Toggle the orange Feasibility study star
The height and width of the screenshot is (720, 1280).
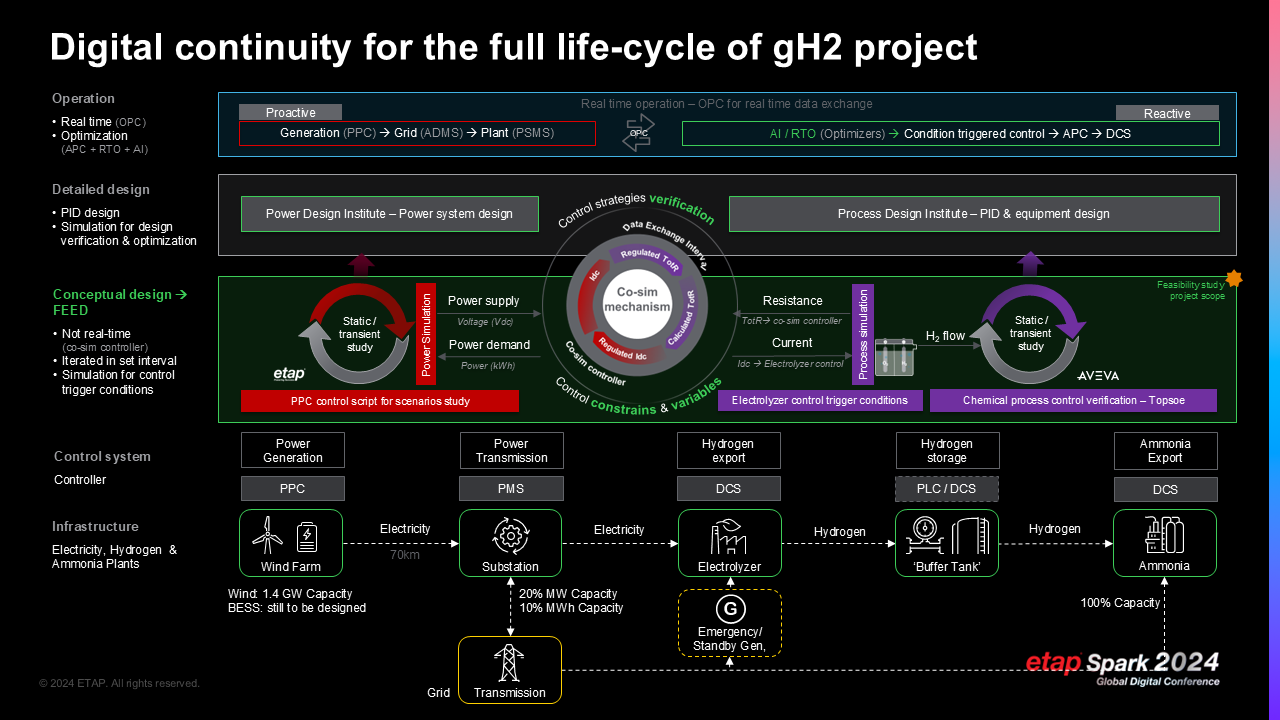[1235, 281]
